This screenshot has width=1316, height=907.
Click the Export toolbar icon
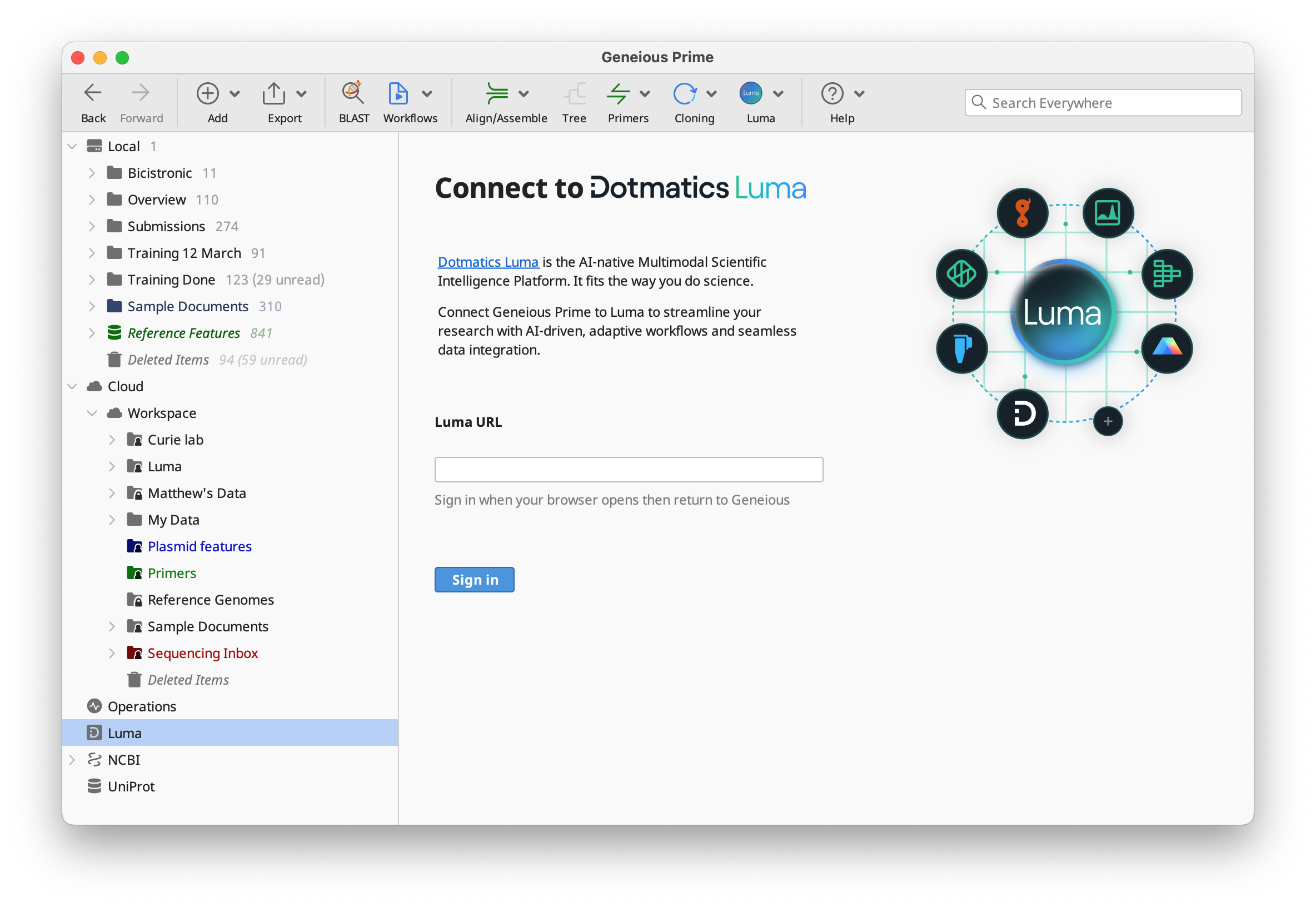pyautogui.click(x=274, y=94)
